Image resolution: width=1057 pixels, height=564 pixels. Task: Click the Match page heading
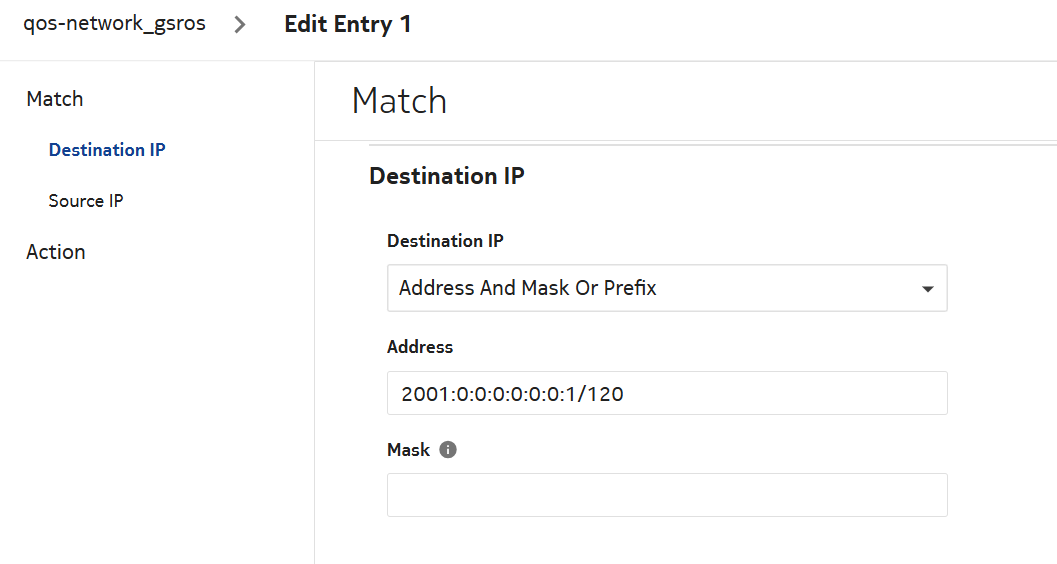click(x=399, y=101)
